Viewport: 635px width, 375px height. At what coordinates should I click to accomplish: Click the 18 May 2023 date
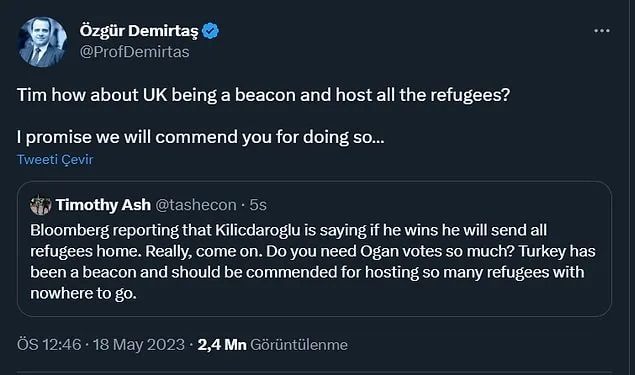click(139, 345)
